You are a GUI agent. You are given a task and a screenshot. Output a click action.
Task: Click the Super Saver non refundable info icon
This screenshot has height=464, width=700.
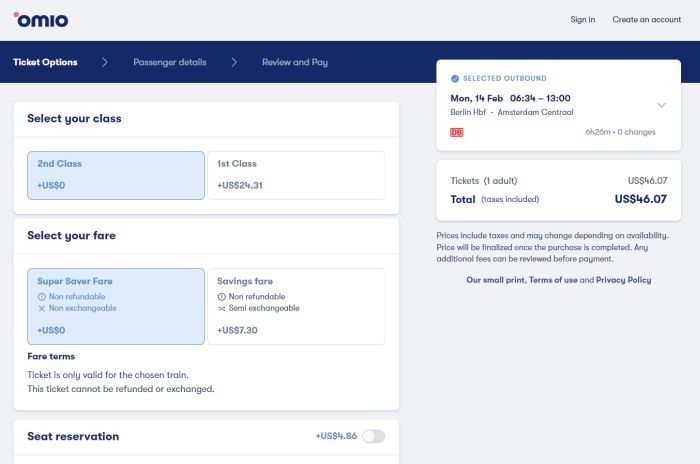42,297
